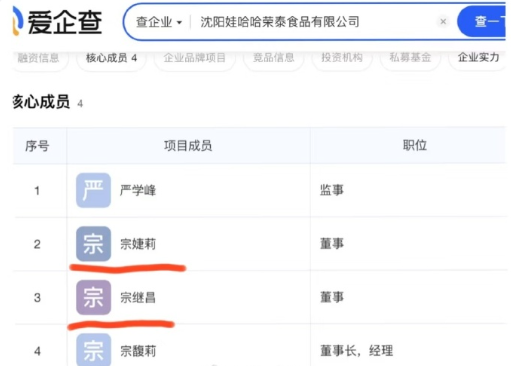
Task: Open member link 宗婕莉
Action: point(138,244)
